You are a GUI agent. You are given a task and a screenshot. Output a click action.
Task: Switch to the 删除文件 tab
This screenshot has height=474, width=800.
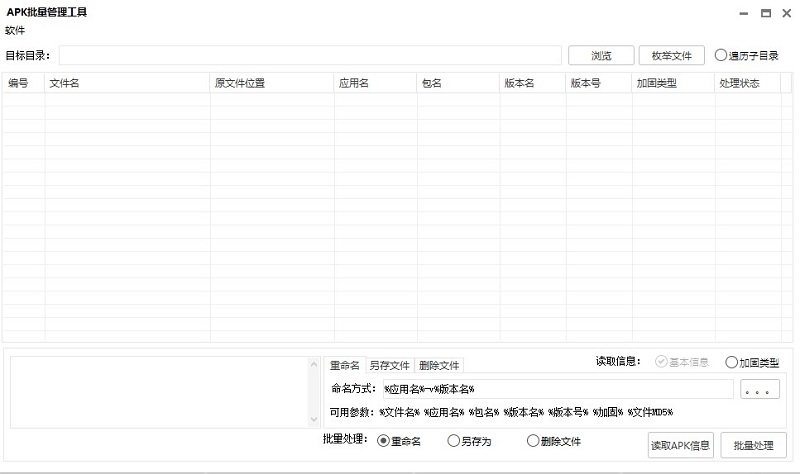(x=439, y=366)
